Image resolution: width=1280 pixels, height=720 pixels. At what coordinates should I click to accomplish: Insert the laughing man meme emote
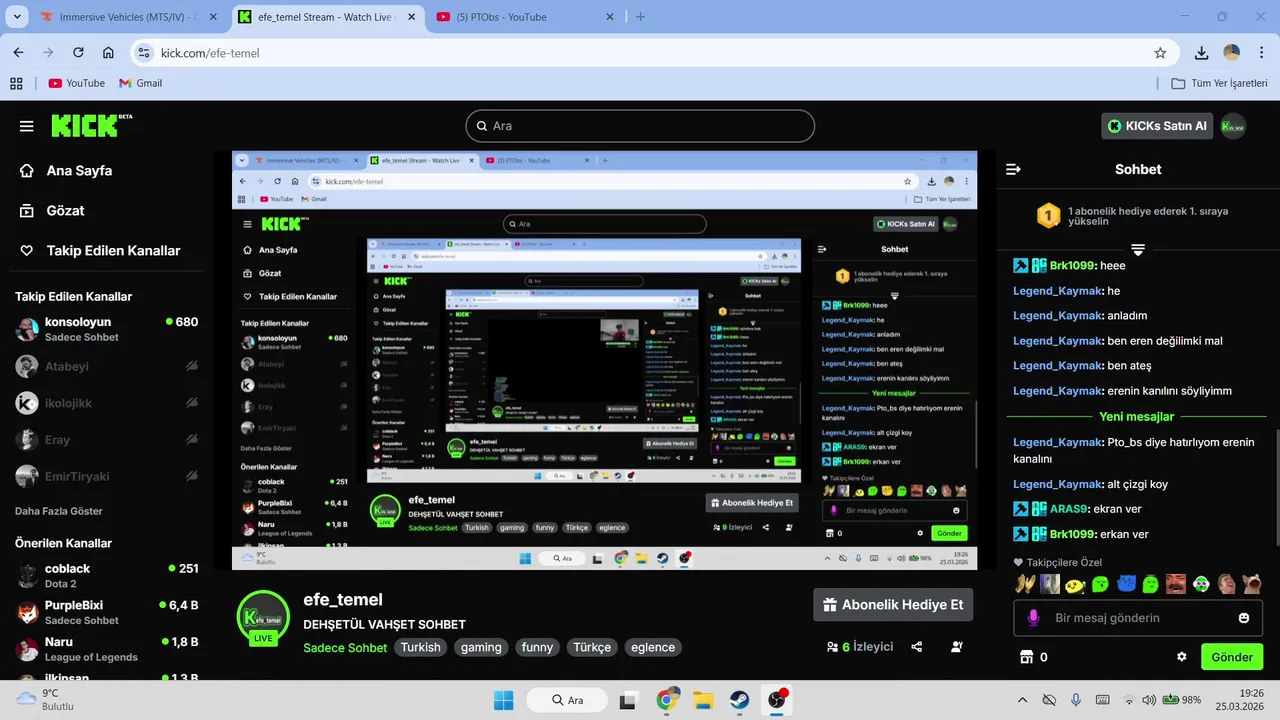coord(1177,584)
